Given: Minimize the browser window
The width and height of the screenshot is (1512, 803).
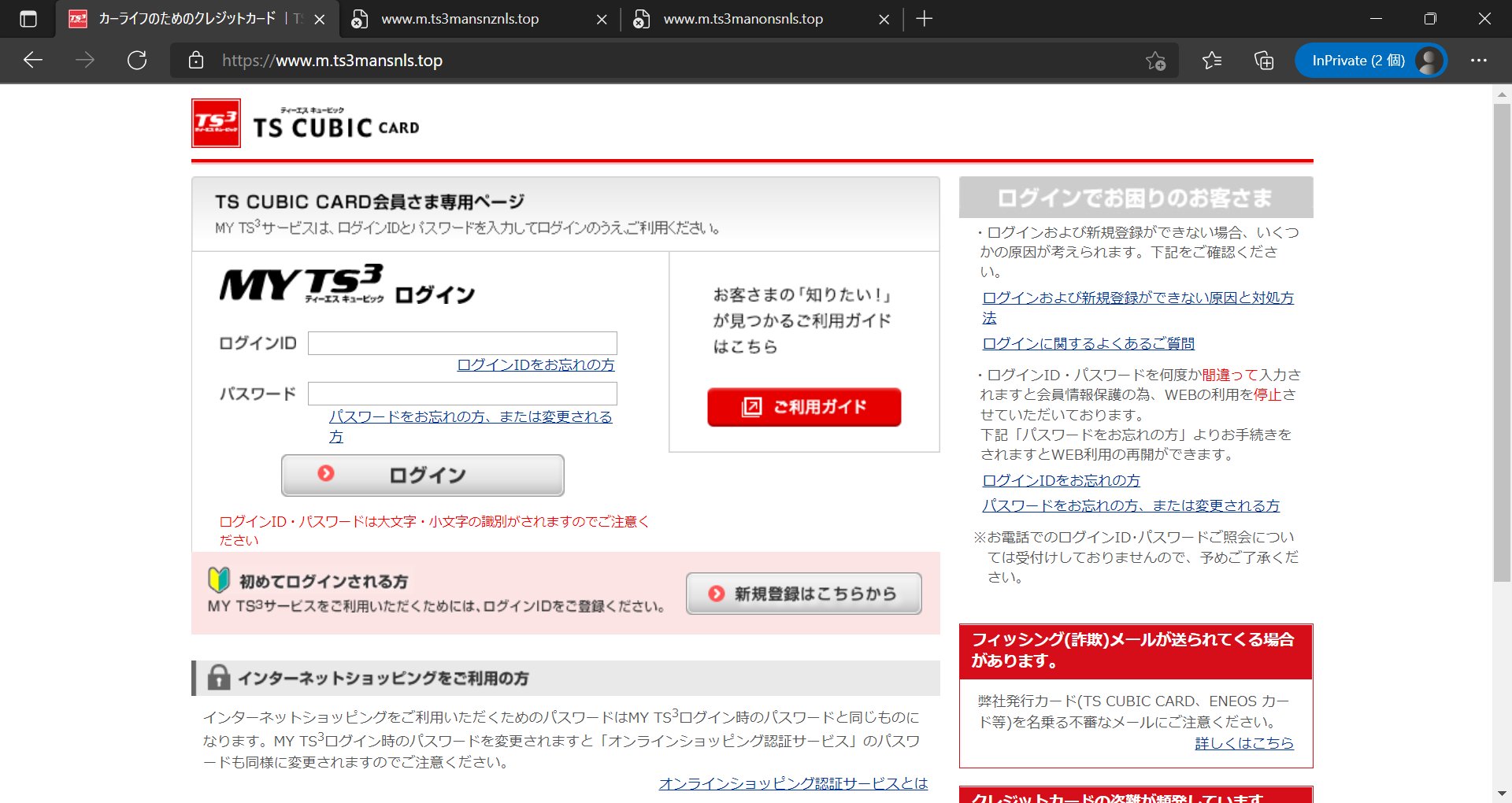Looking at the screenshot, I should pyautogui.click(x=1377, y=19).
